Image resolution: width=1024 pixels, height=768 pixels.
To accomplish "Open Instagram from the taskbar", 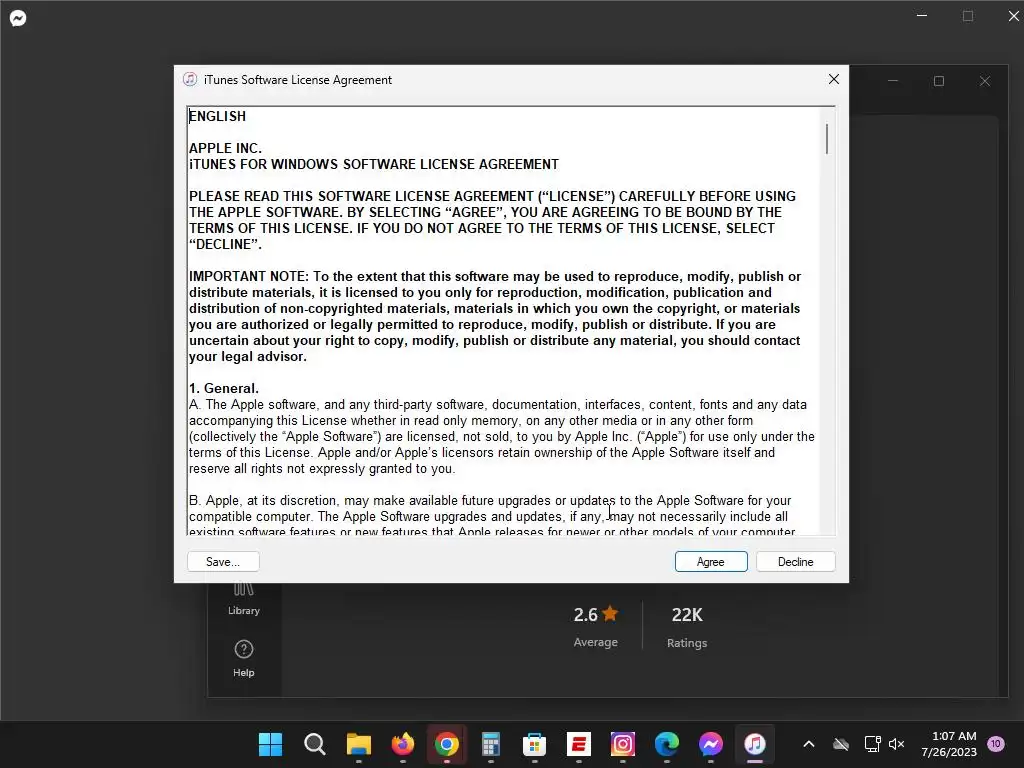I will [x=622, y=744].
